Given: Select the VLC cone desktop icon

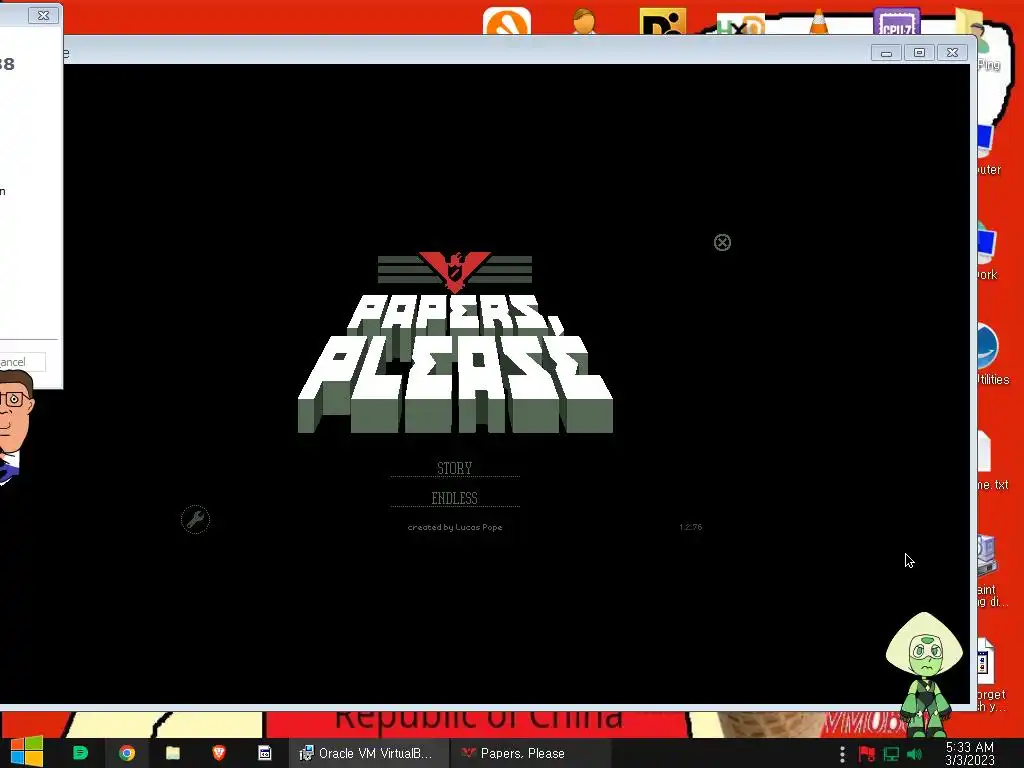Looking at the screenshot, I should tap(819, 22).
